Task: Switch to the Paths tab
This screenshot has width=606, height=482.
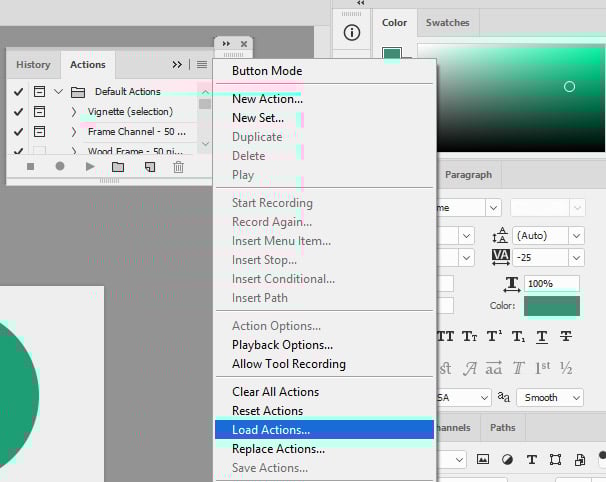Action: 502,427
